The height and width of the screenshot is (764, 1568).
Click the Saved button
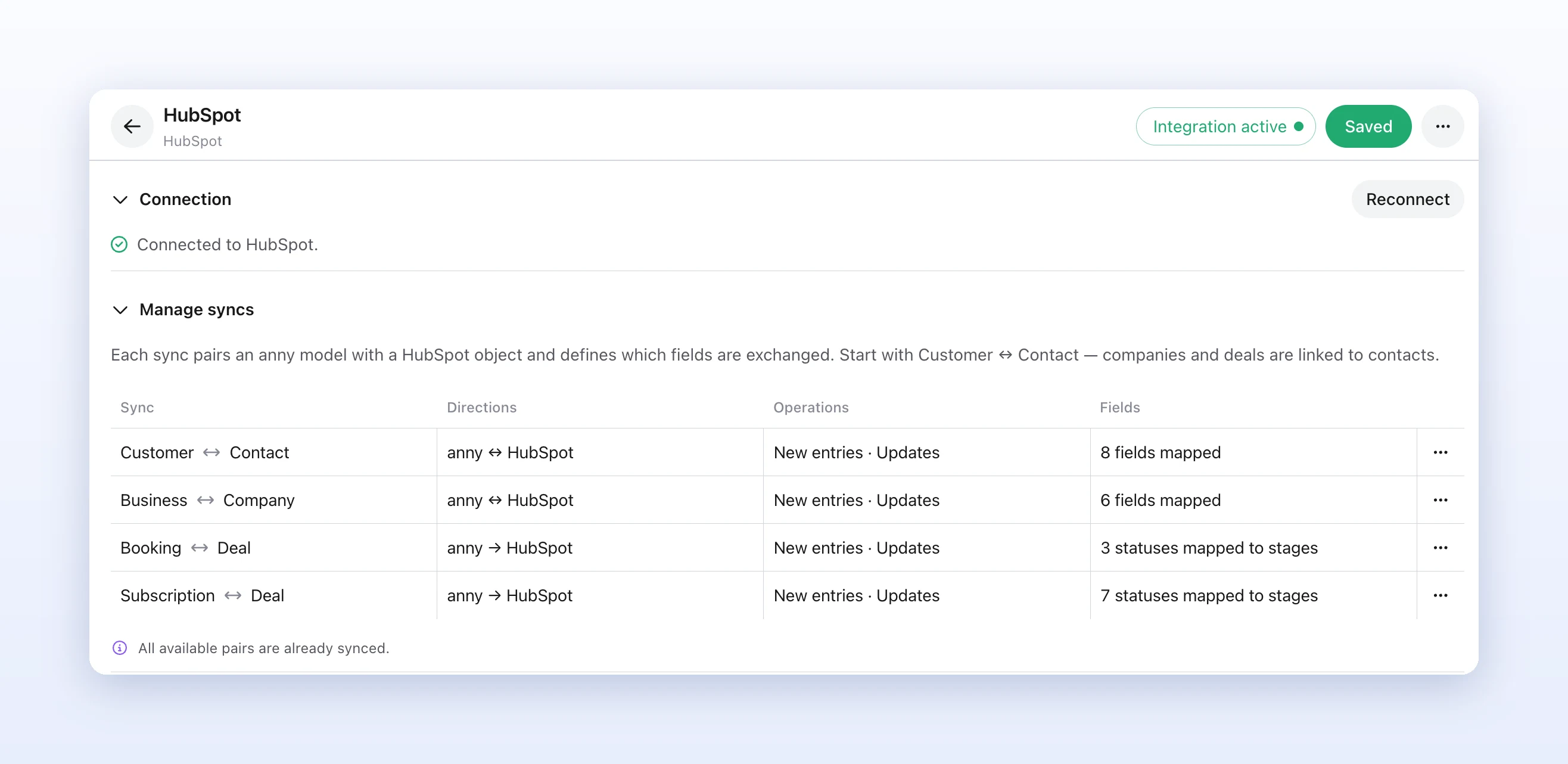click(1368, 126)
